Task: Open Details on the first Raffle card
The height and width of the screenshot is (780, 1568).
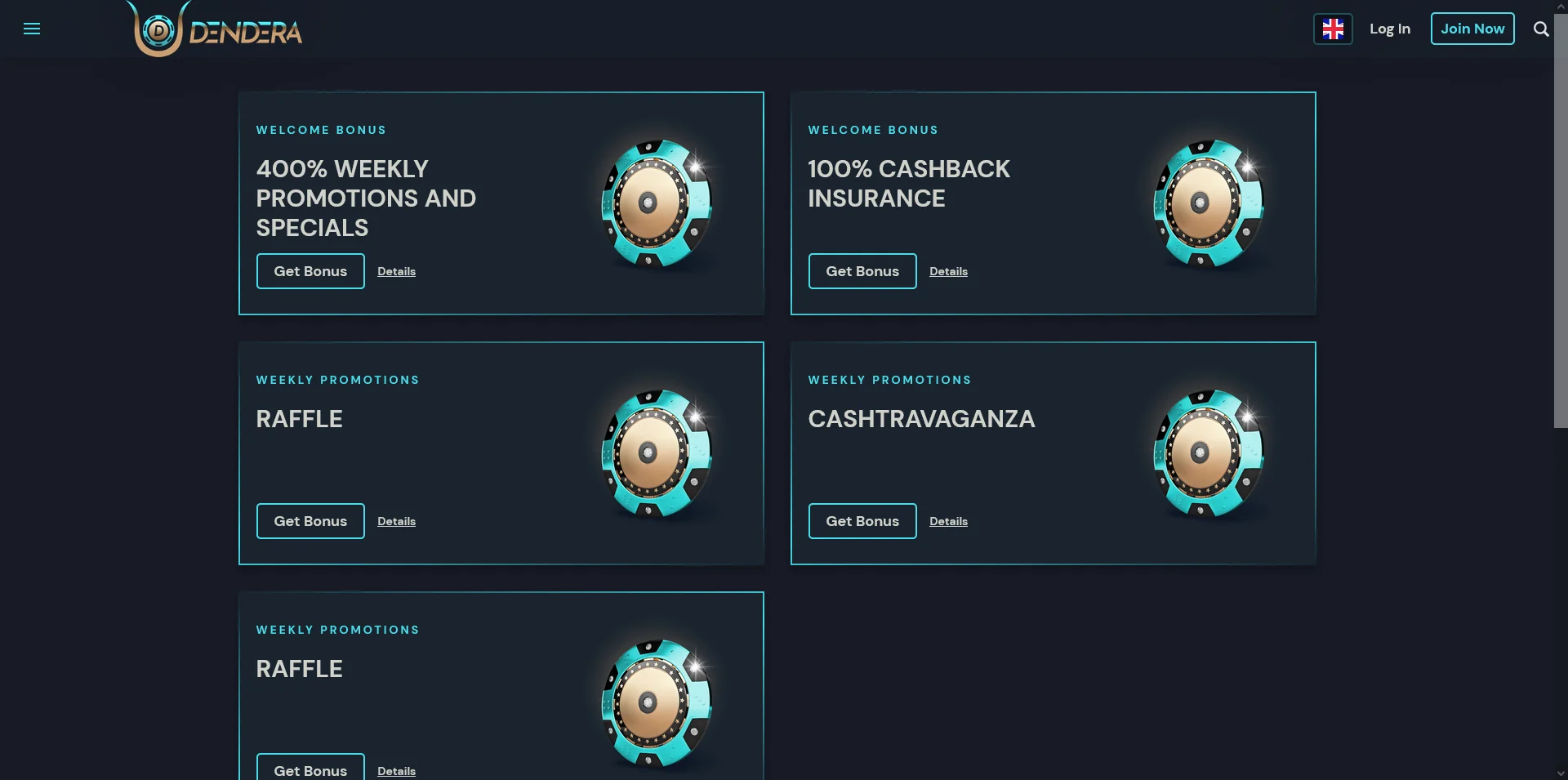Action: pyautogui.click(x=396, y=522)
